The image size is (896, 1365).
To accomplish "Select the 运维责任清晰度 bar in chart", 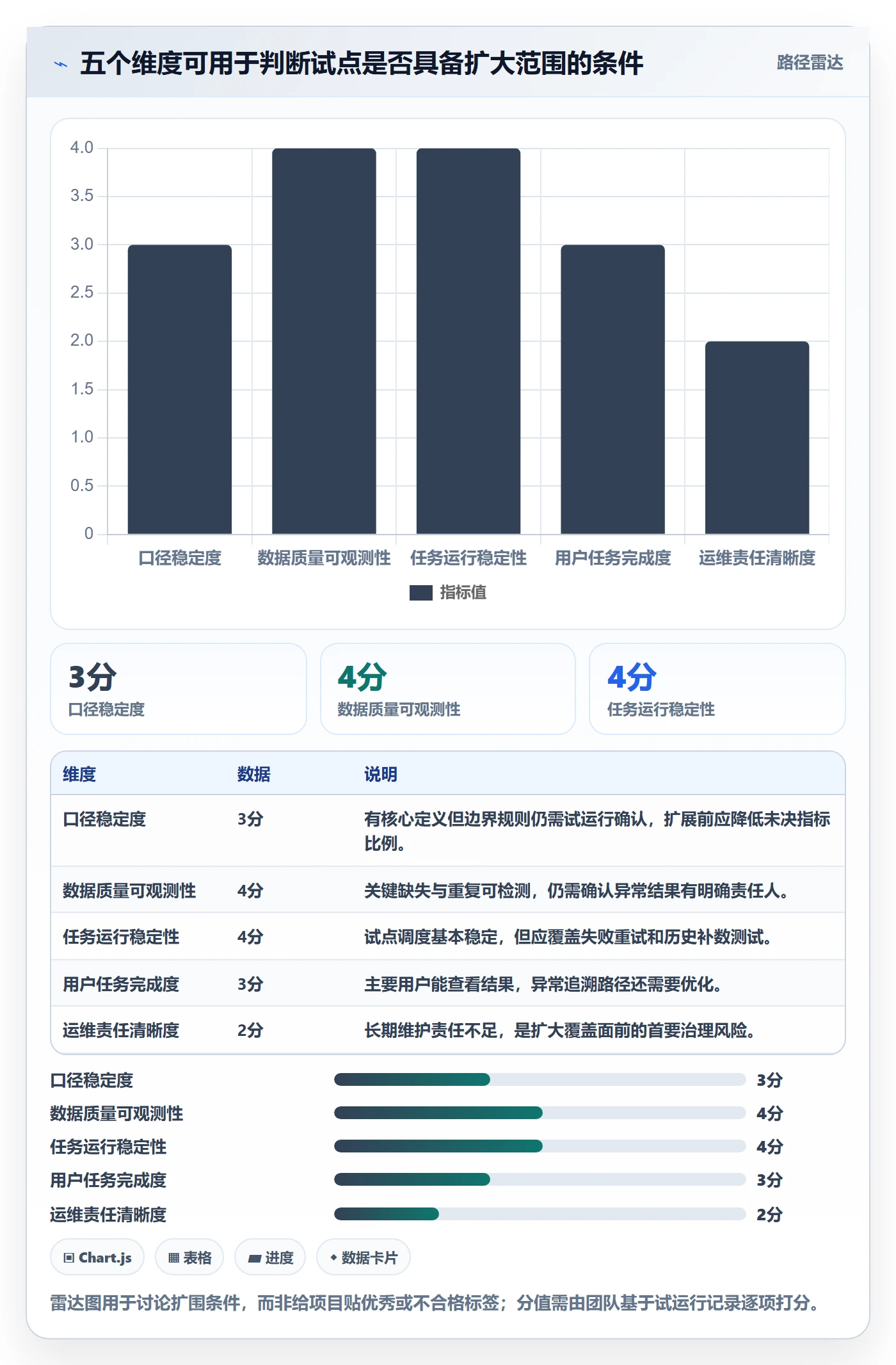I will tap(757, 437).
